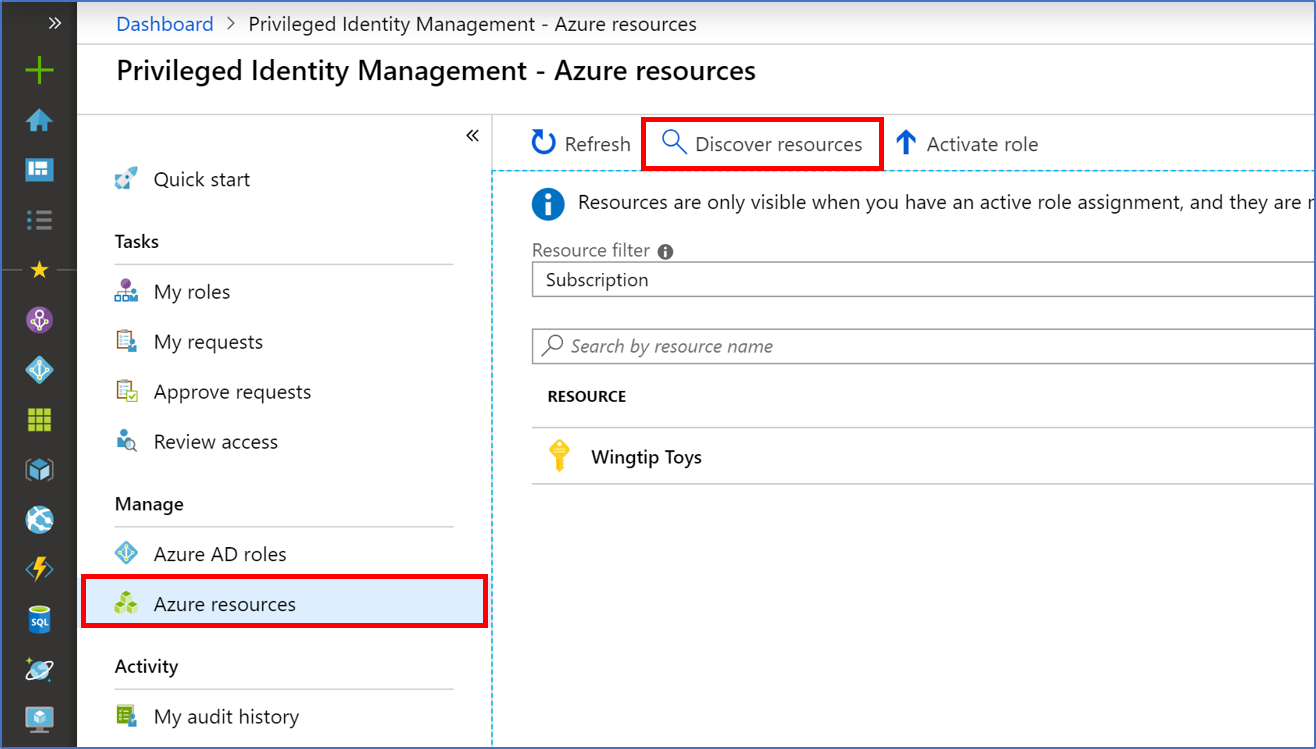
Task: Expand the left sidebar with double chevron
Action: pos(55,23)
